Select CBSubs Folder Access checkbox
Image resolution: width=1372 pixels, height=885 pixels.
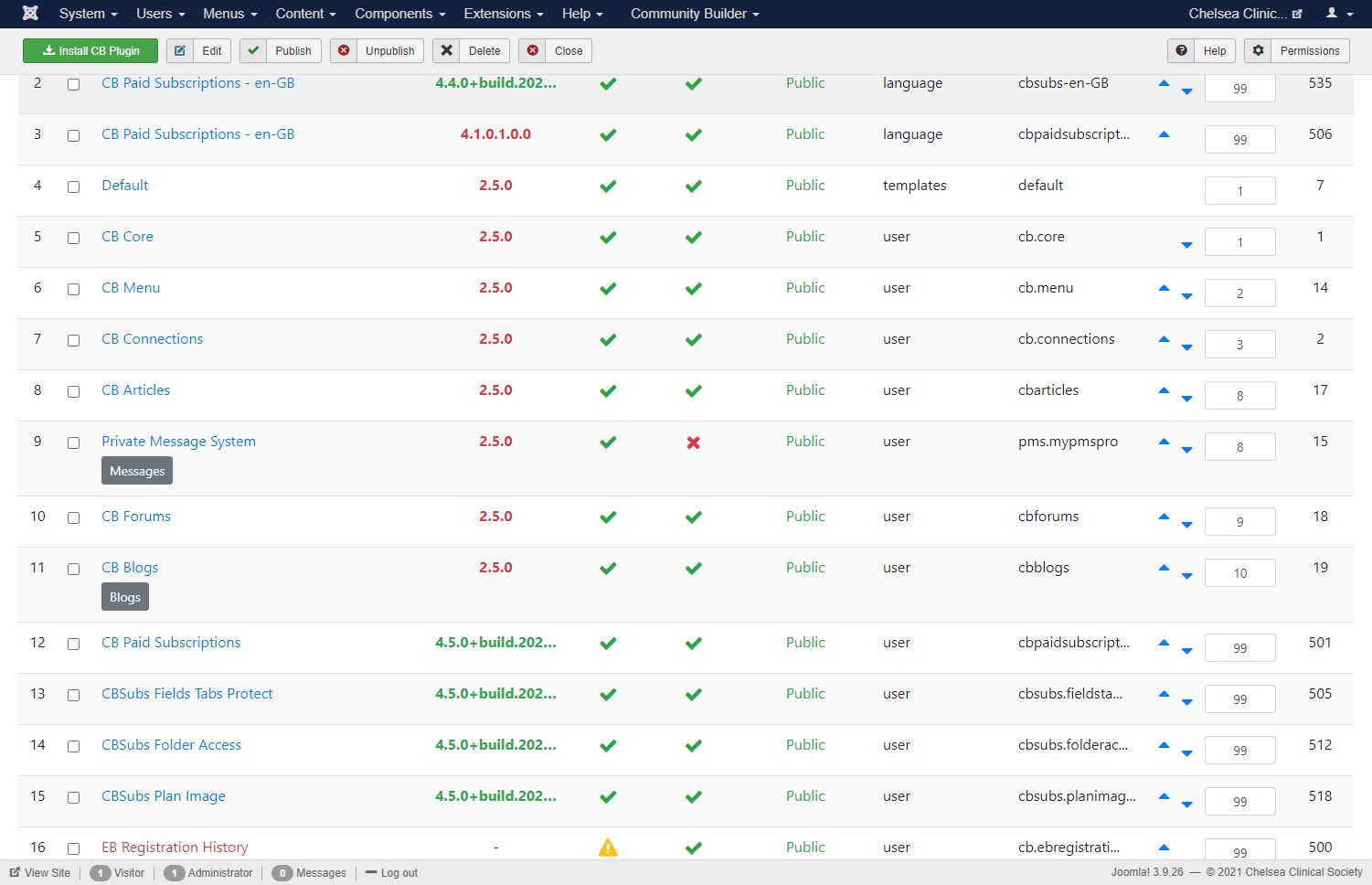tap(73, 746)
